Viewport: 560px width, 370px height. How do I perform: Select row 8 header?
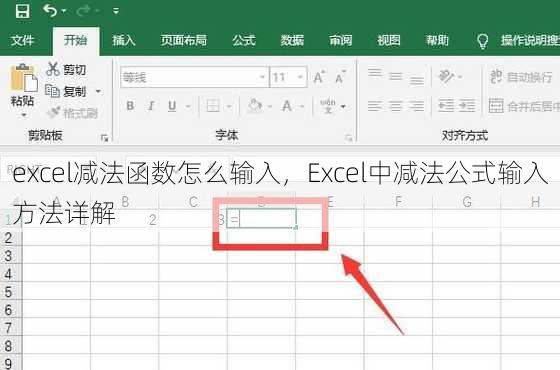[x=10, y=345]
